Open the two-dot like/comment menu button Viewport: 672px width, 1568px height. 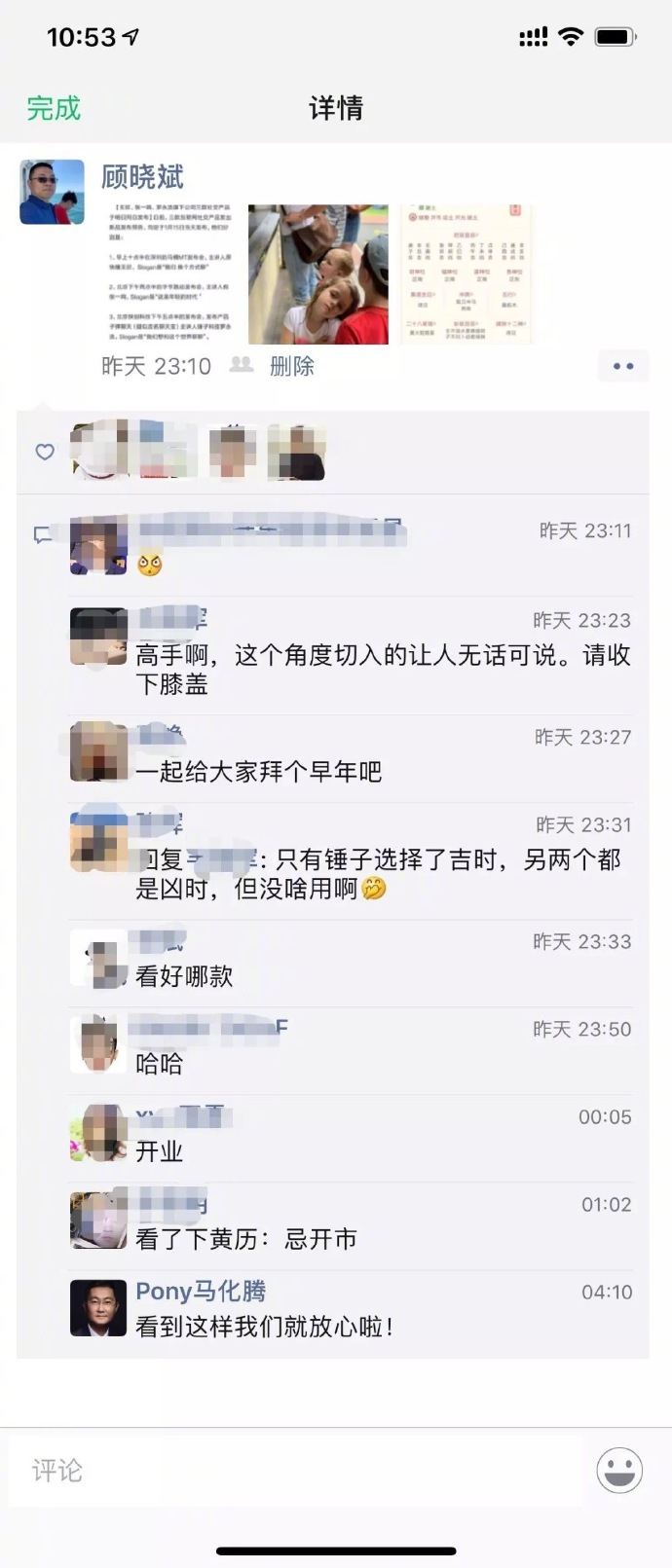(x=623, y=366)
